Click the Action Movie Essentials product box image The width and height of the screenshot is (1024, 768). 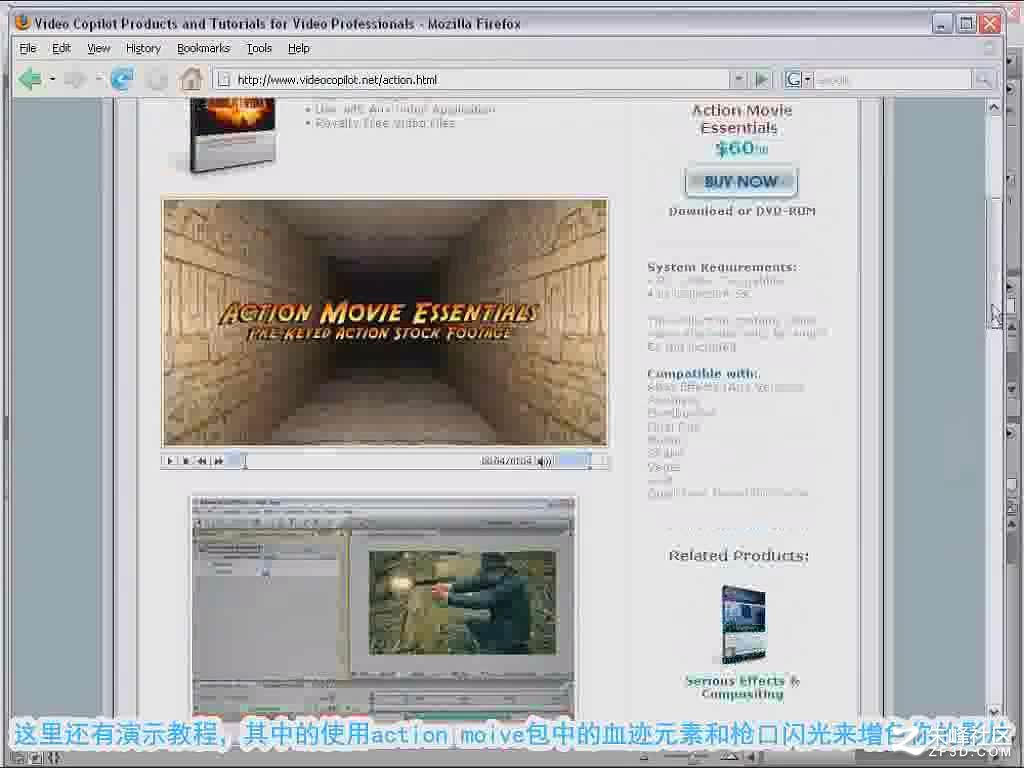(232, 135)
